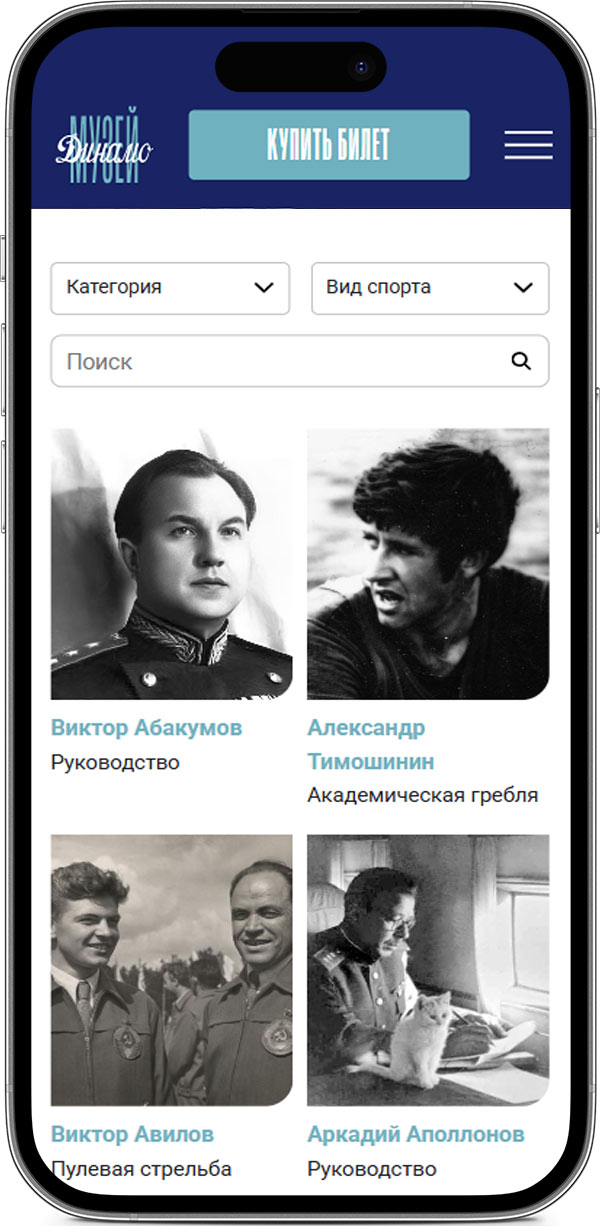The height and width of the screenshot is (1226, 600).
Task: Select the Виктор Авилов photo
Action: [172, 970]
